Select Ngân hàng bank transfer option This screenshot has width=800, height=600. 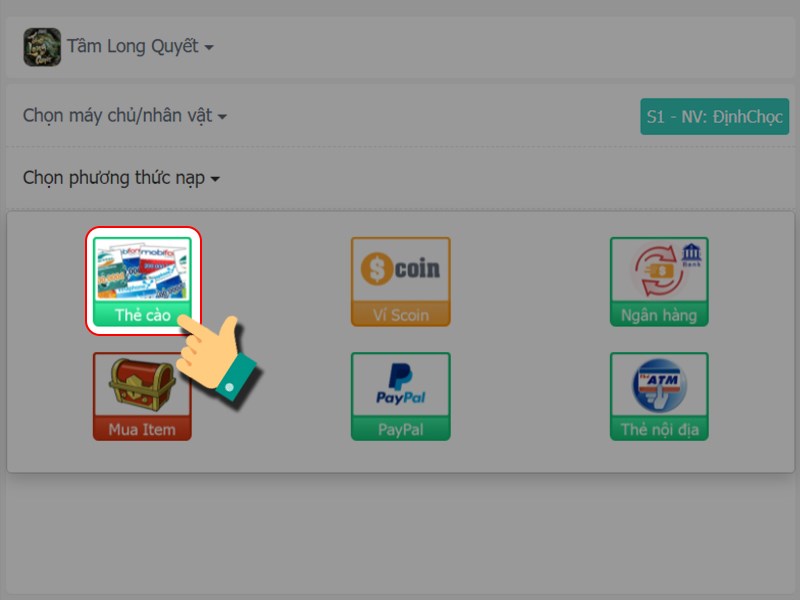coord(659,281)
